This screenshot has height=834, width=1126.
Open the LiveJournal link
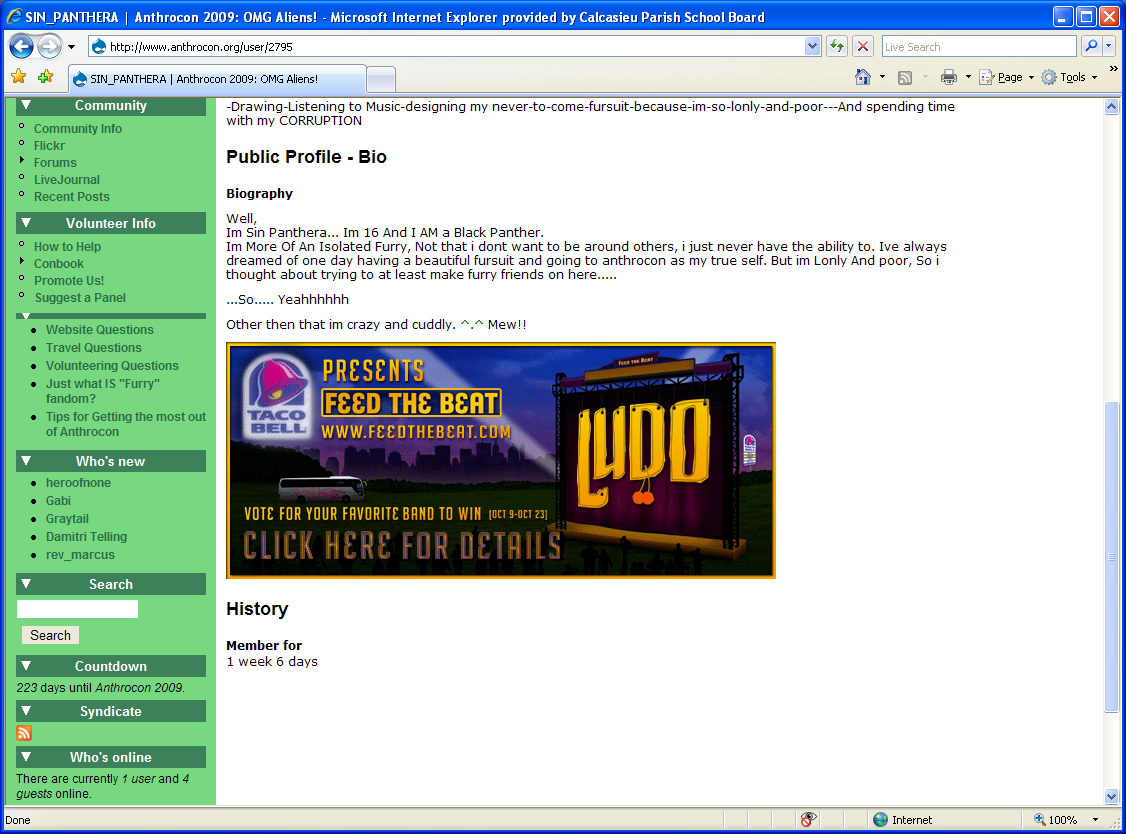[67, 180]
